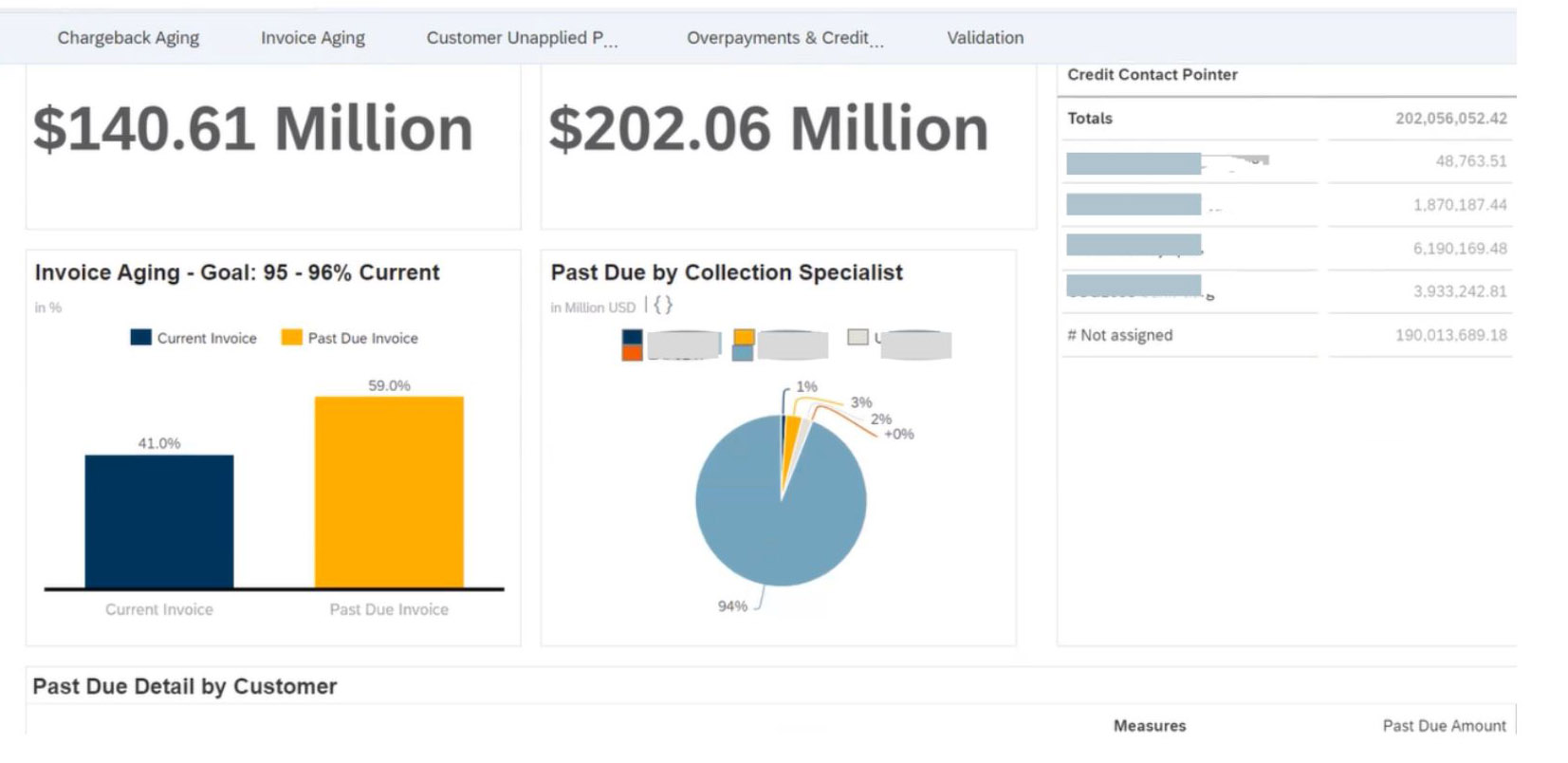The height and width of the screenshot is (763, 1568).
Task: Click the Past Due Amount column header
Action: coord(1444,726)
